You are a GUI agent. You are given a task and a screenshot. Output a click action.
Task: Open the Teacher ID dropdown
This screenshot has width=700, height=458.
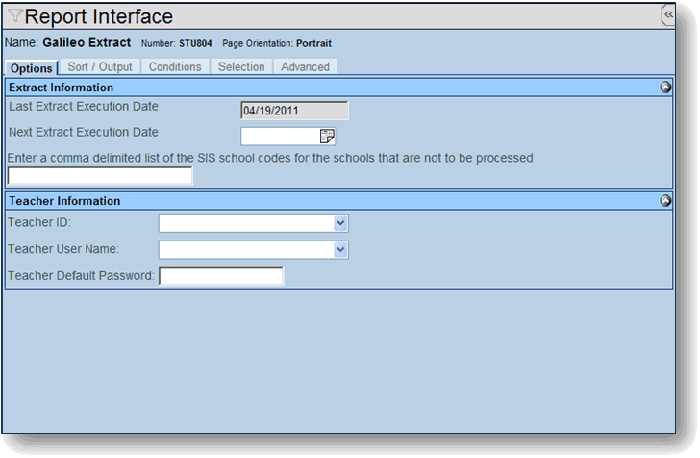click(x=341, y=223)
